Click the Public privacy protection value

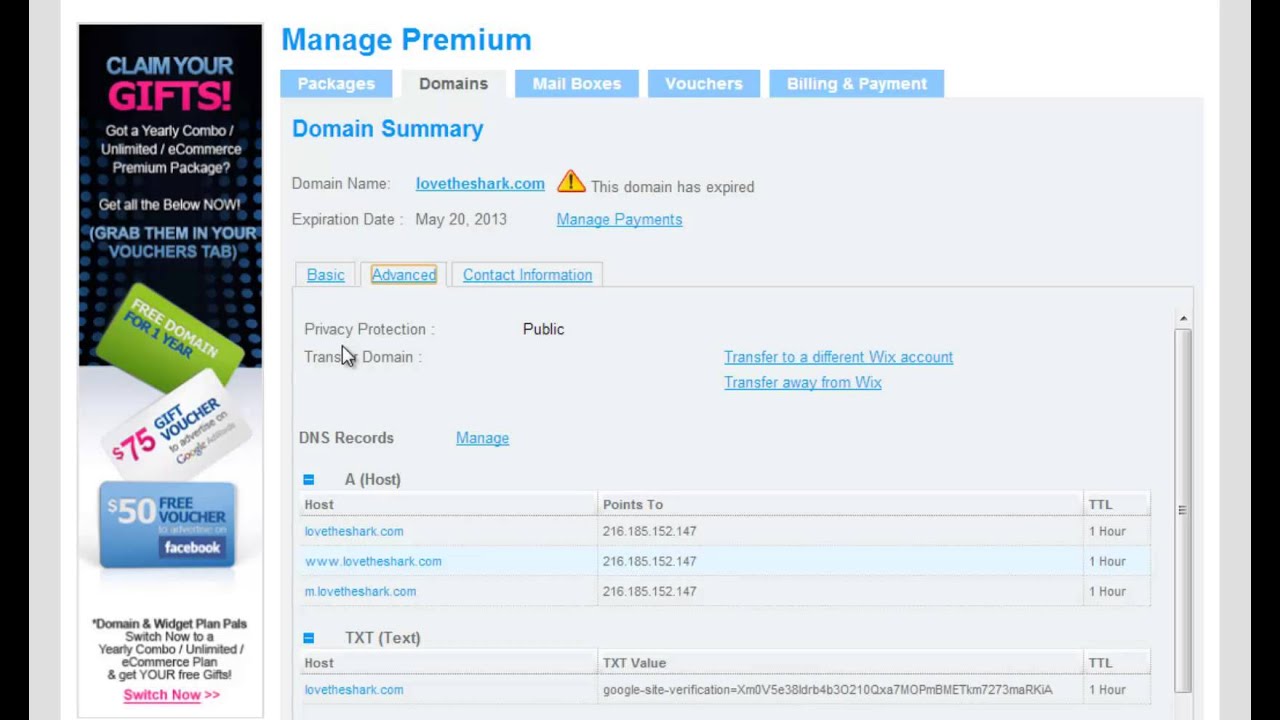[543, 329]
